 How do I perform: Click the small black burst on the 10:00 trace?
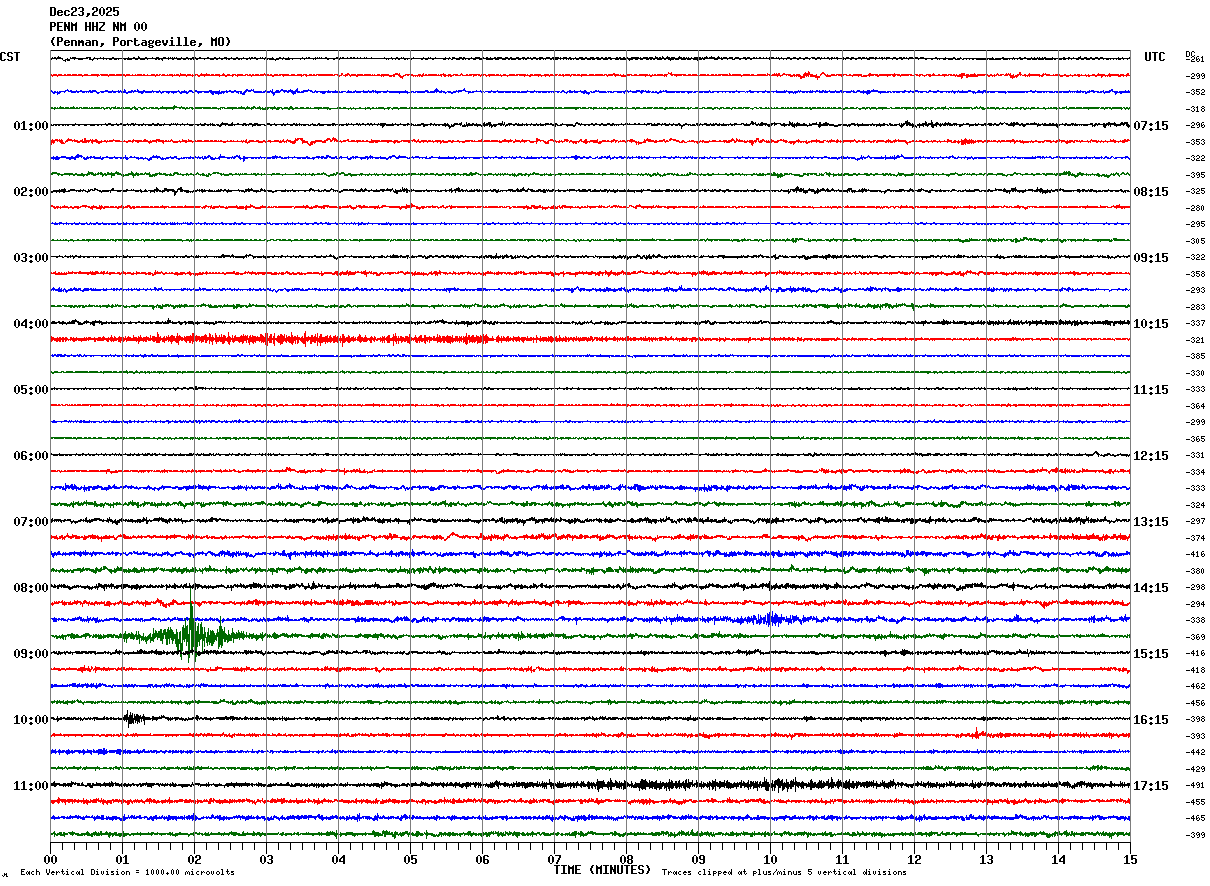134,718
